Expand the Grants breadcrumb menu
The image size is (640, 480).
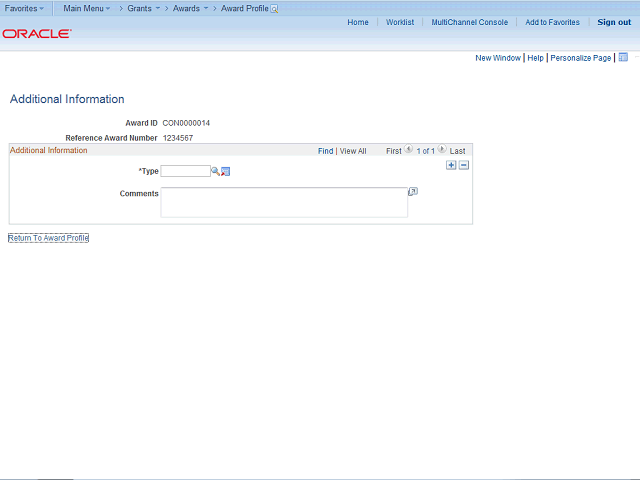144,8
